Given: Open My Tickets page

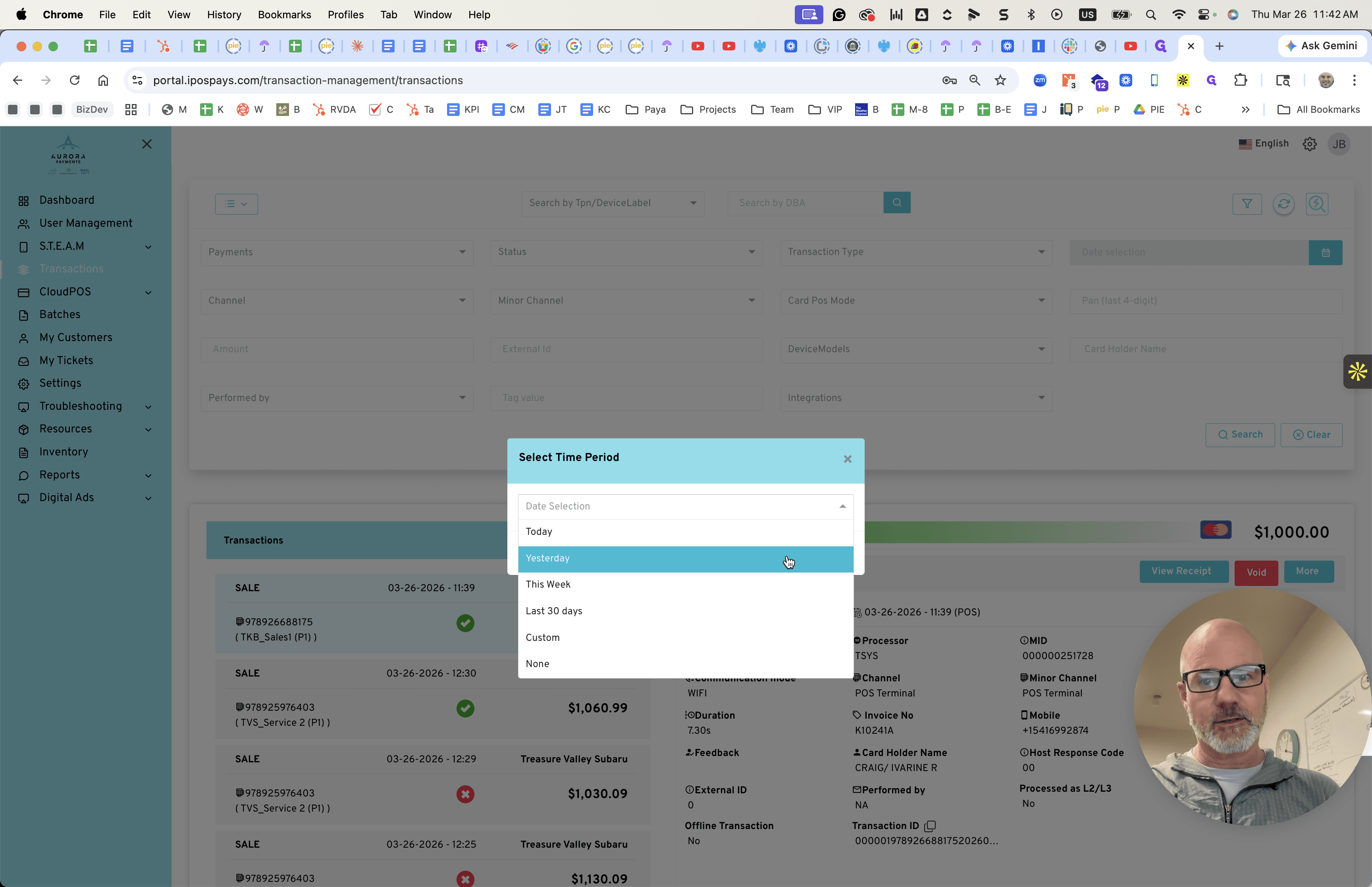Looking at the screenshot, I should pyautogui.click(x=66, y=361).
